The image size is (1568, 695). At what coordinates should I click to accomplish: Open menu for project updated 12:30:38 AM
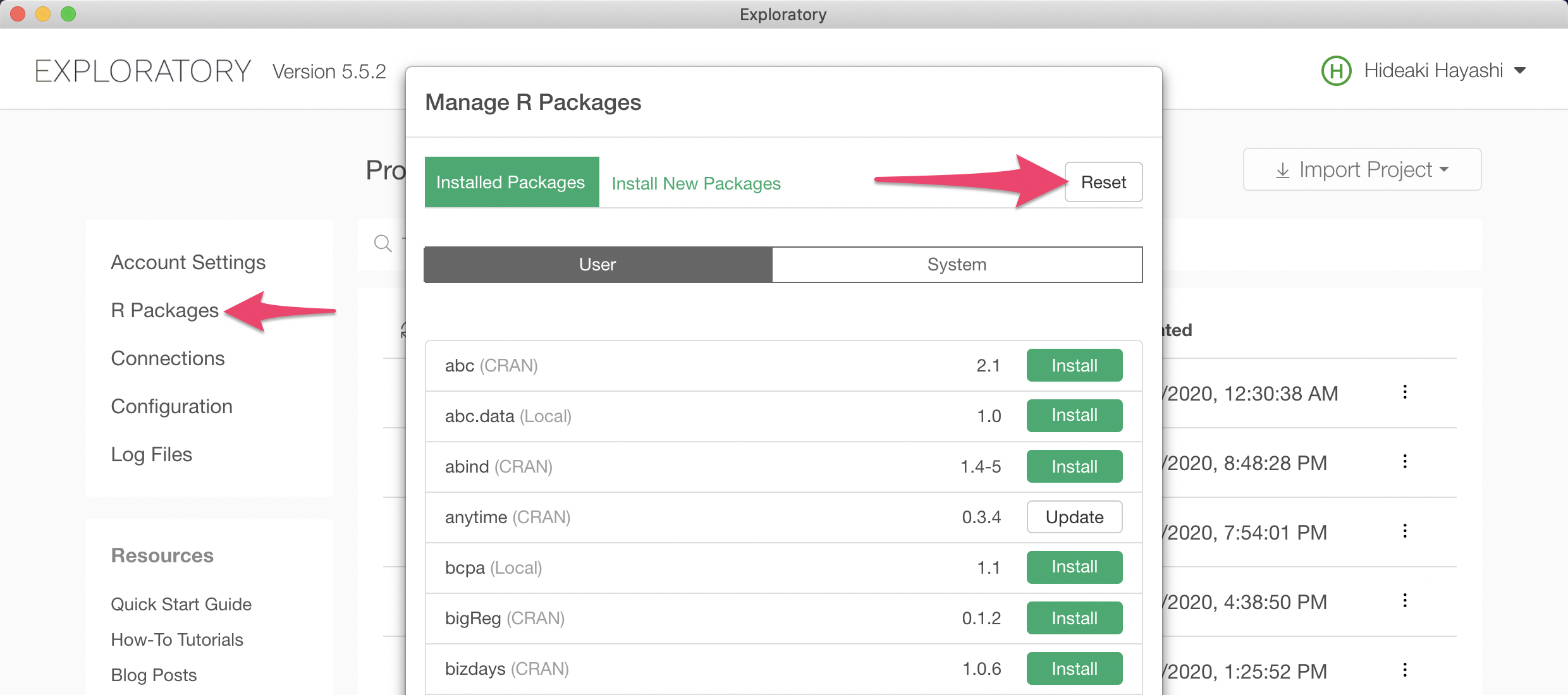pos(1405,392)
